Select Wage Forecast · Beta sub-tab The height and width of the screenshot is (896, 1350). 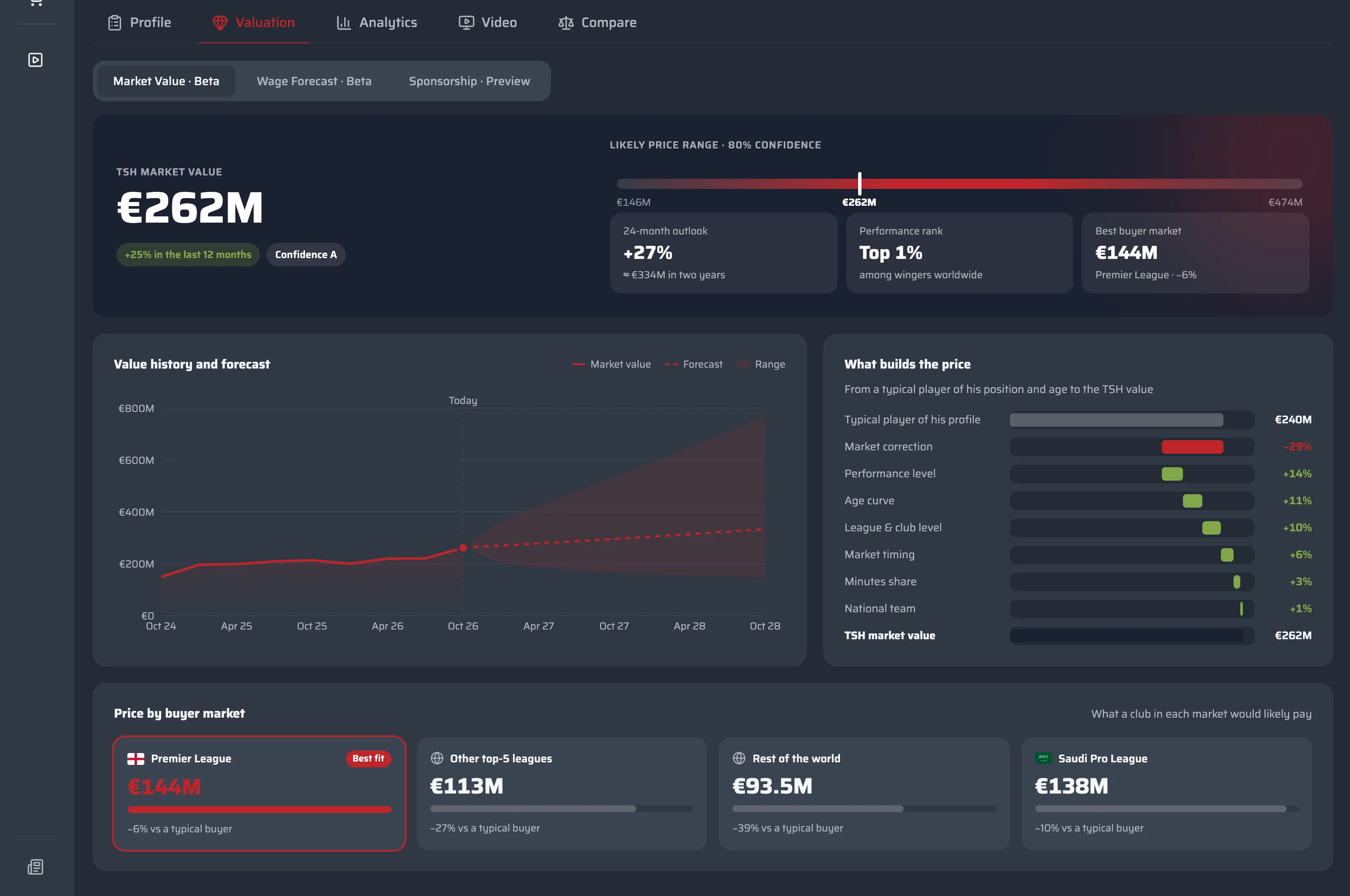pyautogui.click(x=314, y=81)
